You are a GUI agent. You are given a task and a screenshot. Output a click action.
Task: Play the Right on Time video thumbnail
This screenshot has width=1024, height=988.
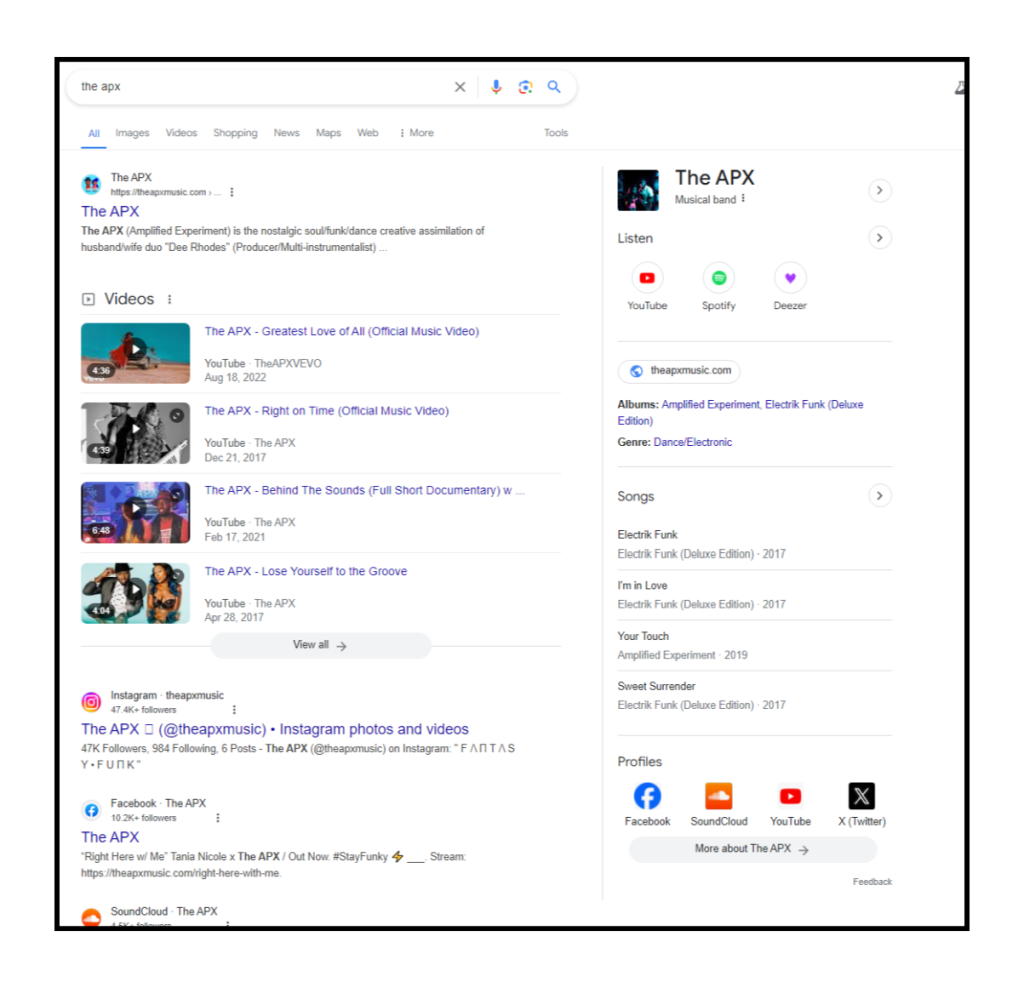135,432
